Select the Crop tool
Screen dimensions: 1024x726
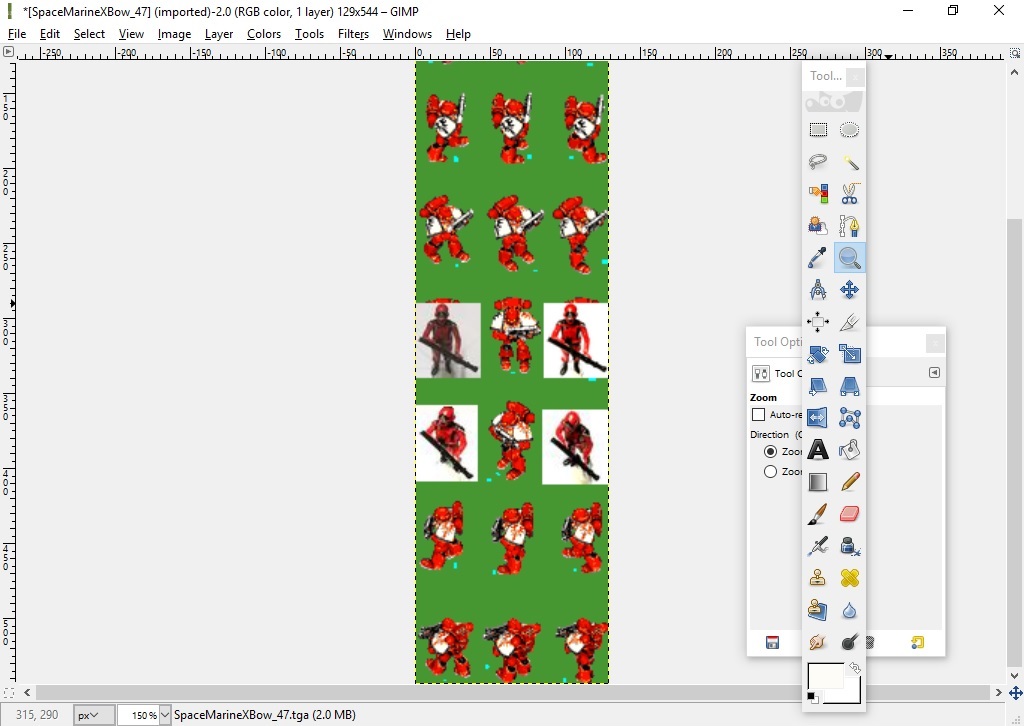coord(849,322)
